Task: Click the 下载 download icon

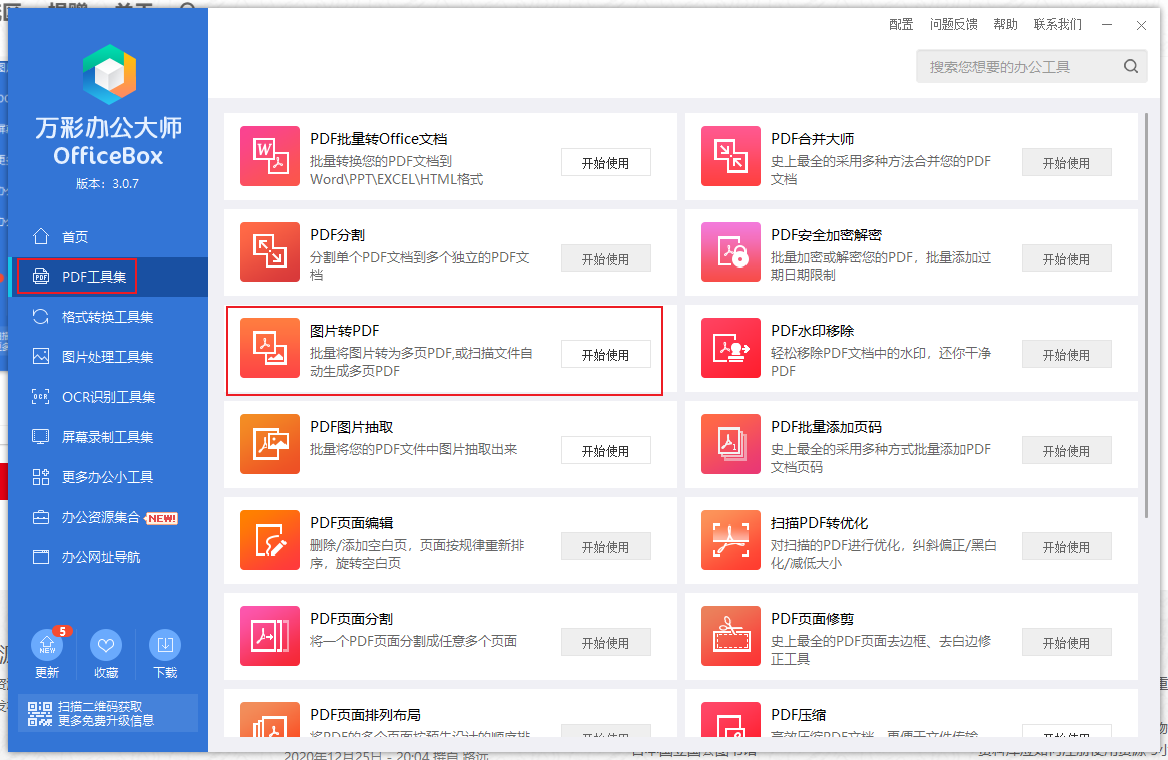Action: pyautogui.click(x=165, y=645)
